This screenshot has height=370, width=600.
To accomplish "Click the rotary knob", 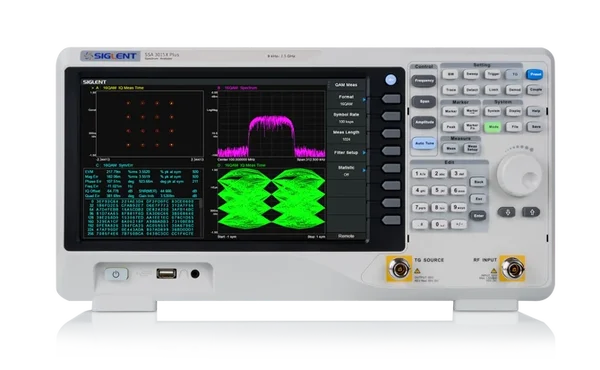I will pyautogui.click(x=519, y=174).
